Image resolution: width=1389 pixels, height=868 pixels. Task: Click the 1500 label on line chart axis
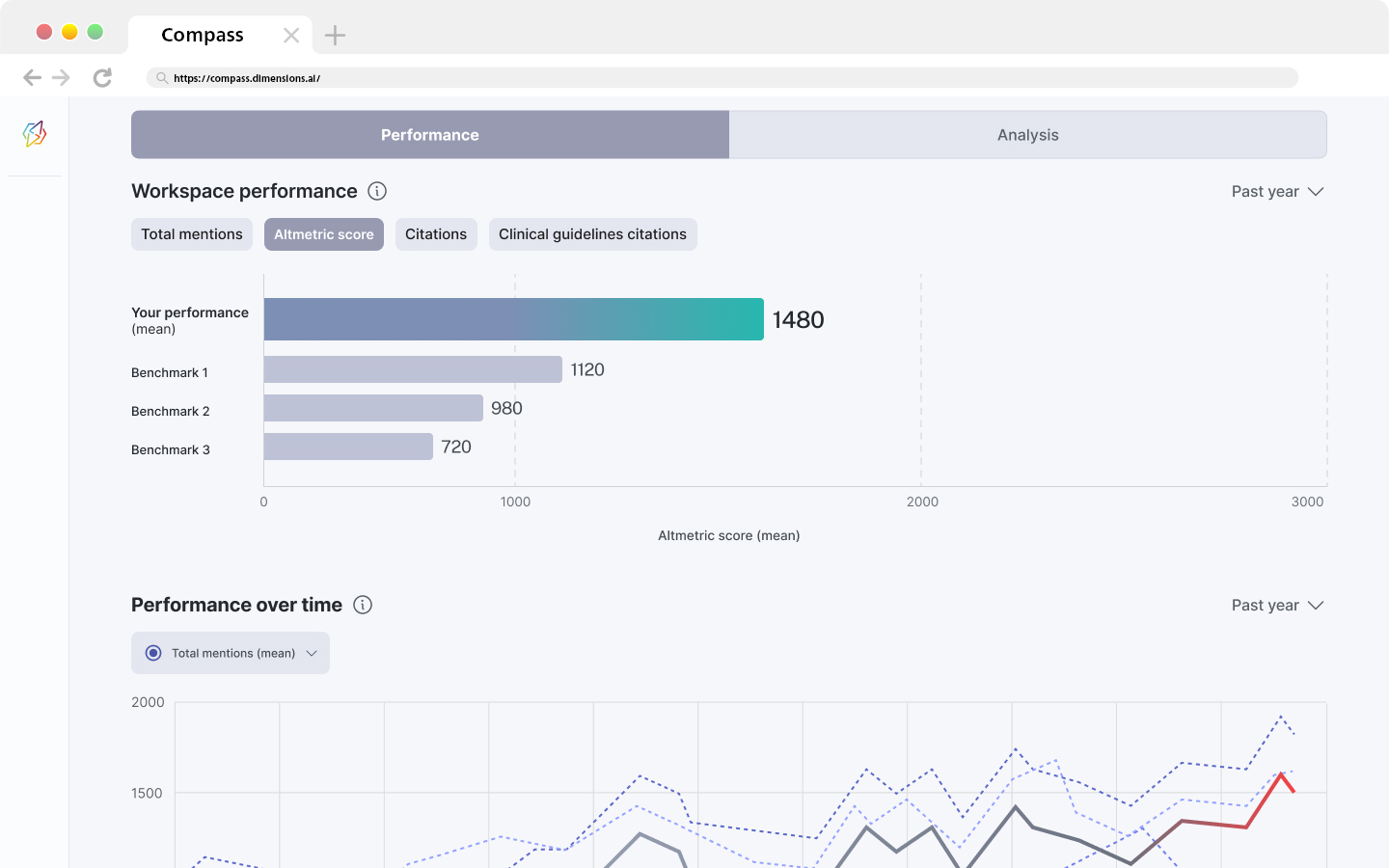point(148,793)
